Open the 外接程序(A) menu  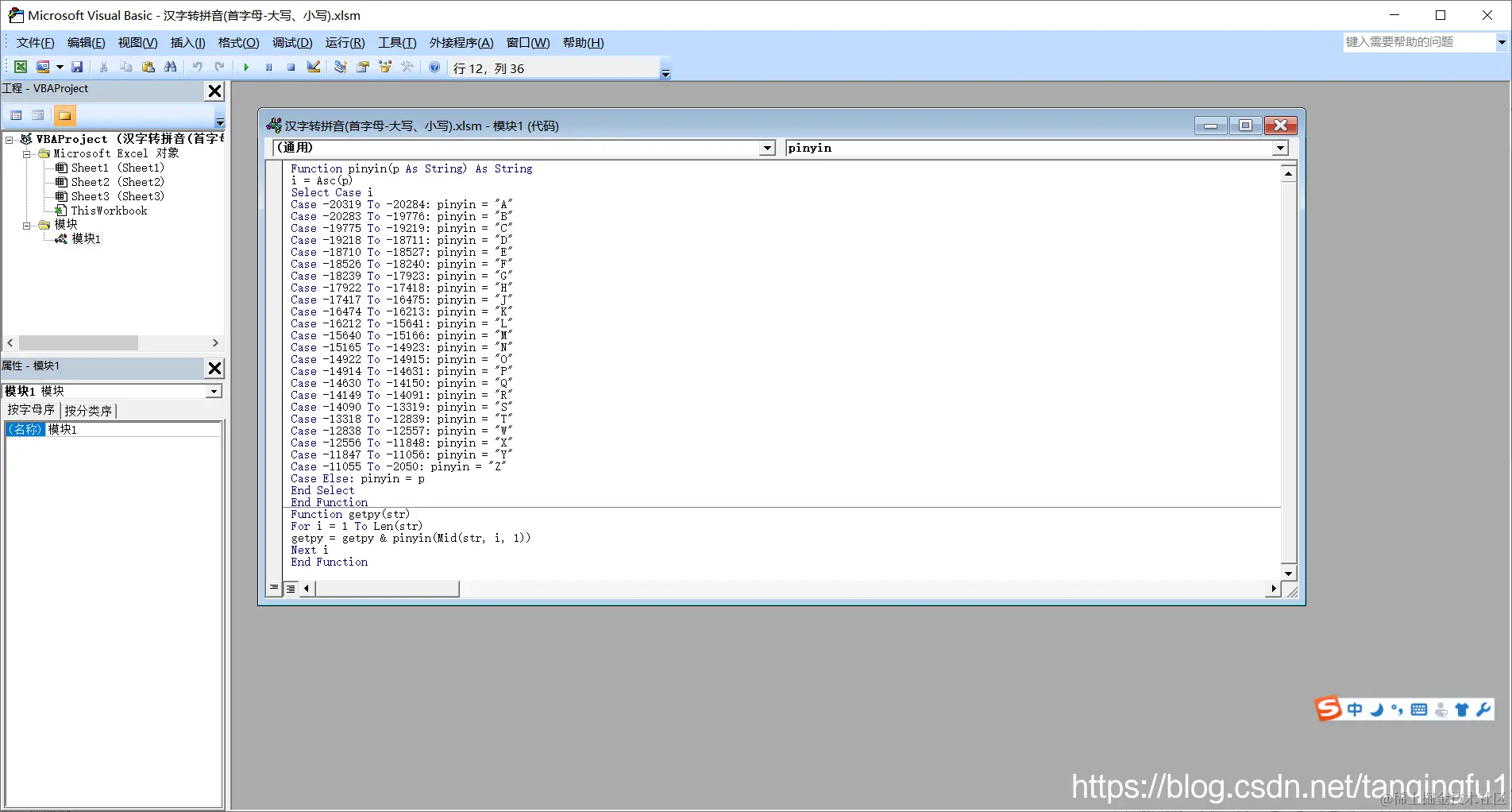[x=461, y=43]
